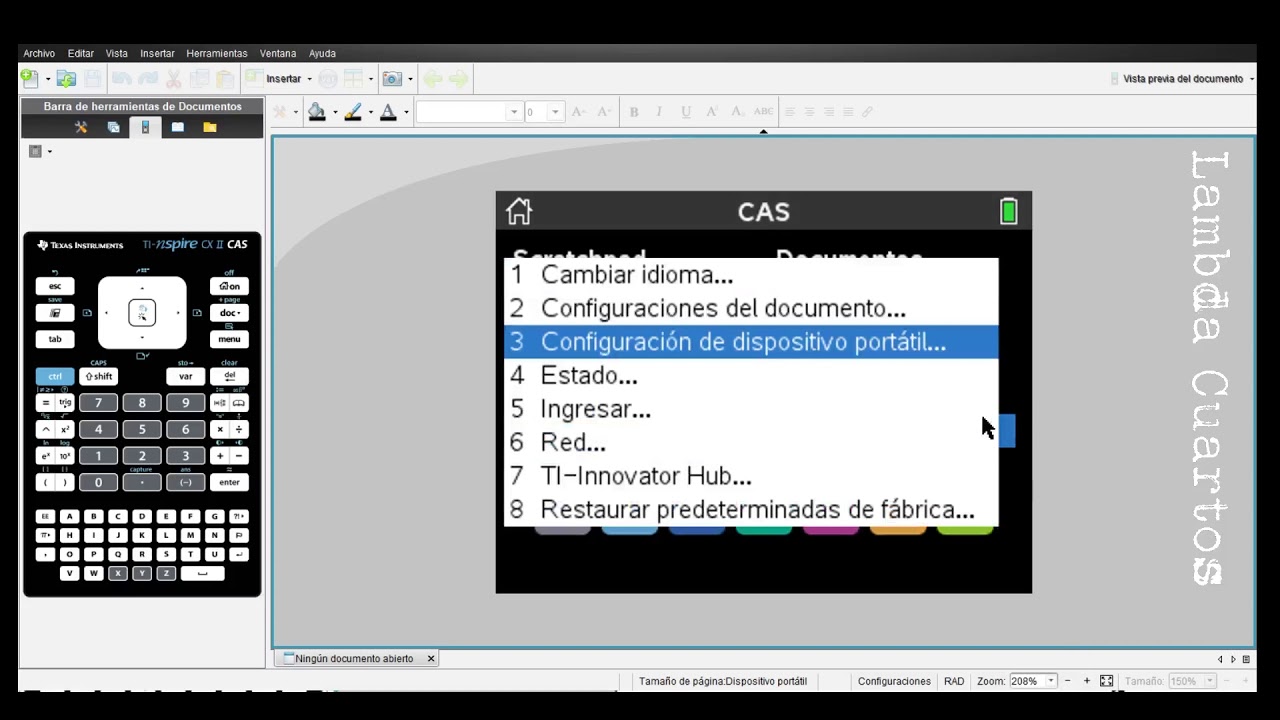Open the Vista menu
Image resolution: width=1280 pixels, height=720 pixels.
pos(117,53)
